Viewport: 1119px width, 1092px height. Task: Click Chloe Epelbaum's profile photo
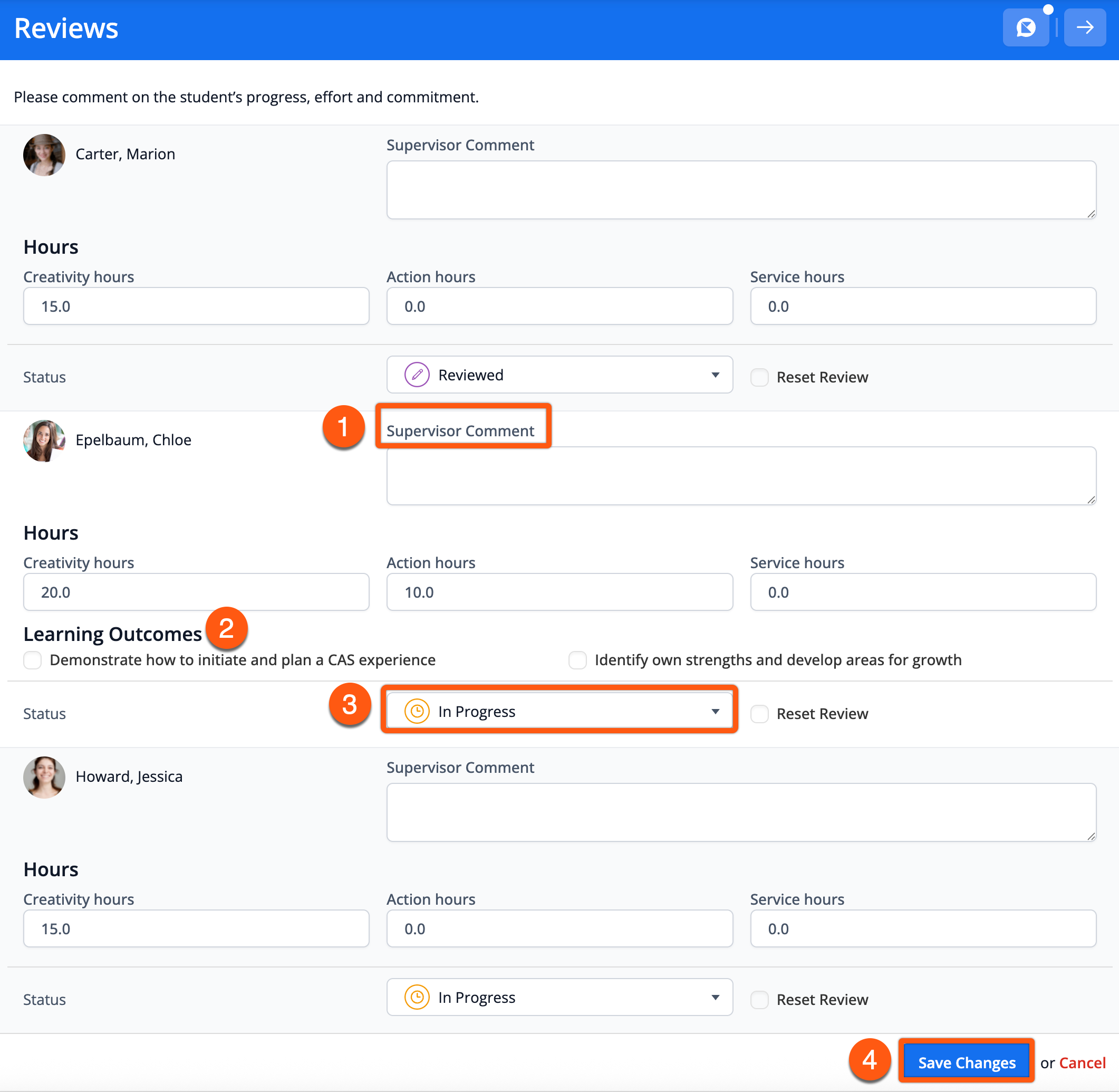(44, 440)
